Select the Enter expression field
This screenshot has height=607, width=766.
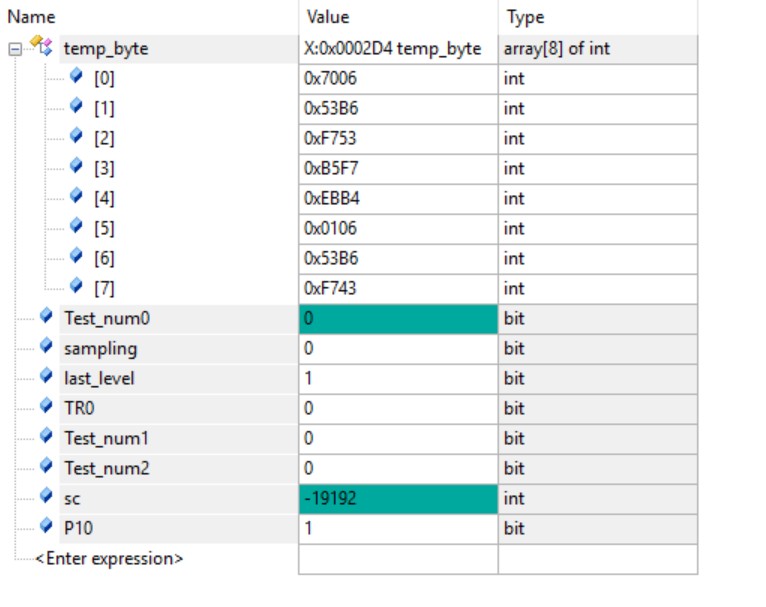point(109,559)
